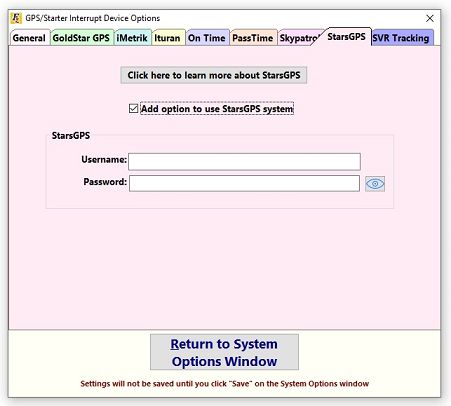Screen dimensions: 451x406
Task: Focus the Password input field
Action: point(244,183)
